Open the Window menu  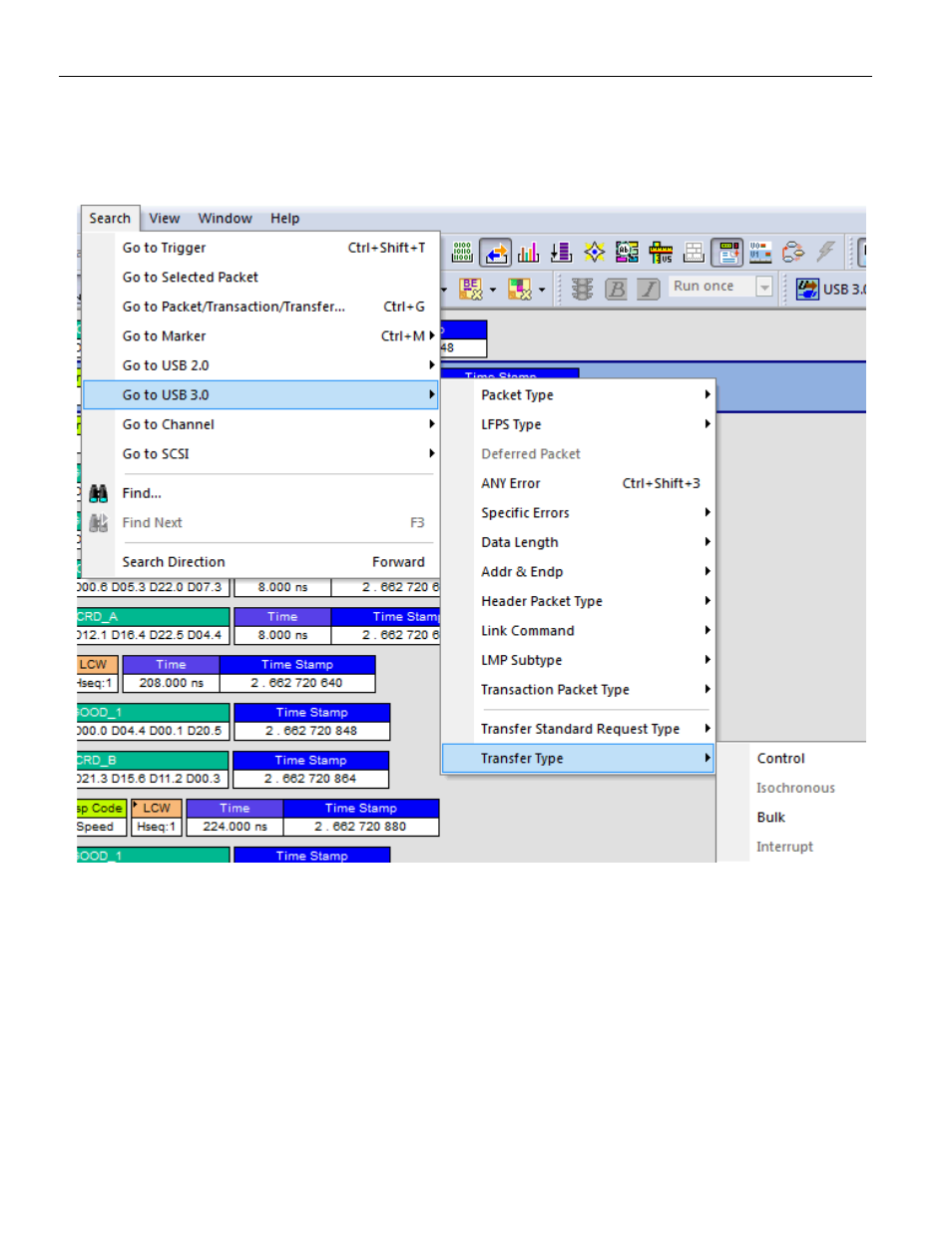[225, 219]
